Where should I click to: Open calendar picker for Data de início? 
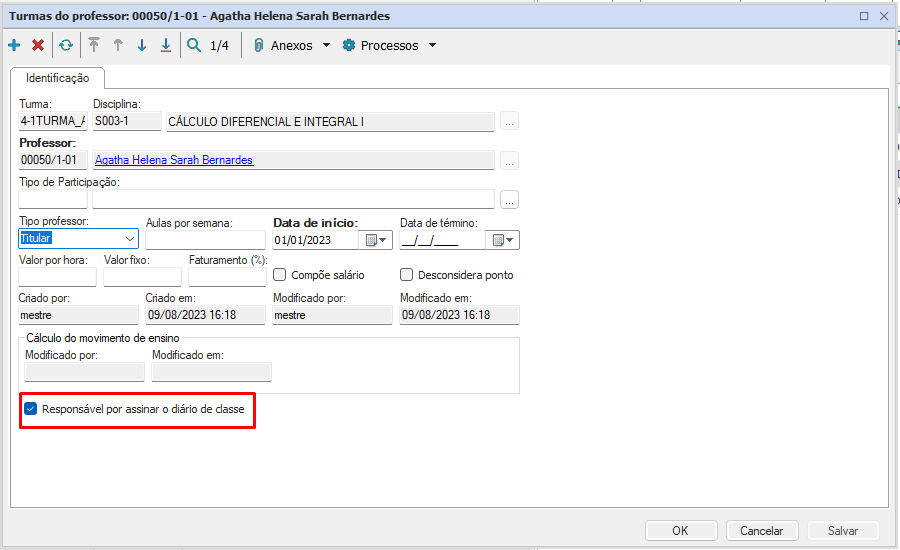click(376, 240)
